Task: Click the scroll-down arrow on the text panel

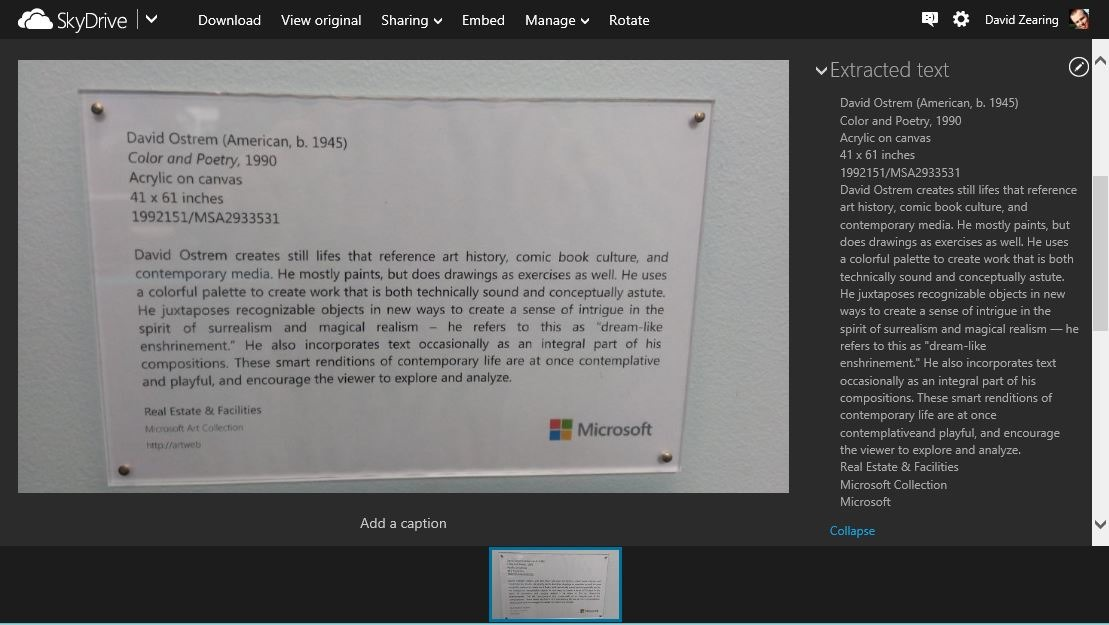Action: (1099, 524)
